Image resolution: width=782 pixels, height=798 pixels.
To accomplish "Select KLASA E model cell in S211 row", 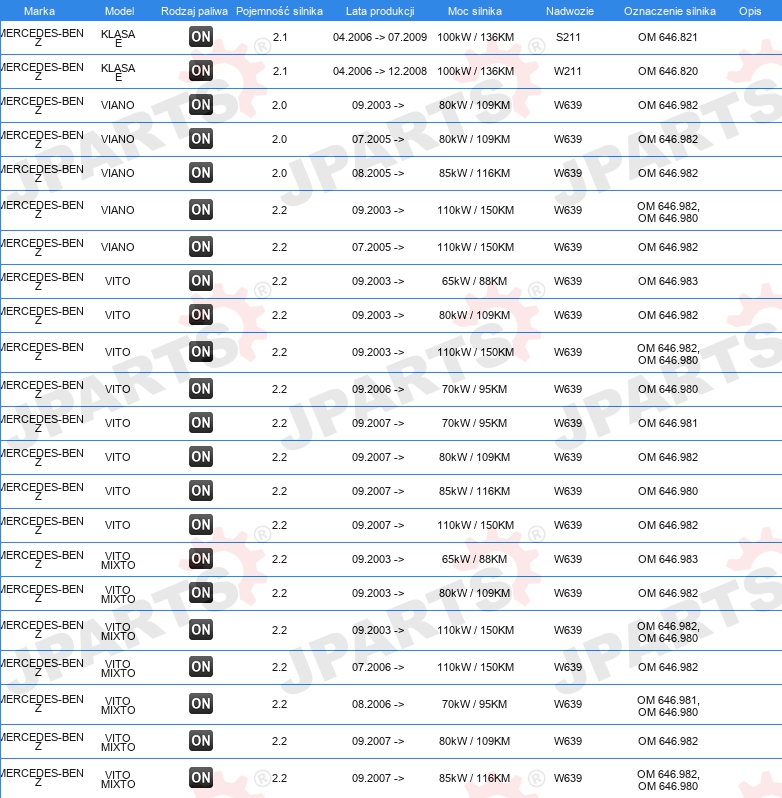I will tap(118, 38).
